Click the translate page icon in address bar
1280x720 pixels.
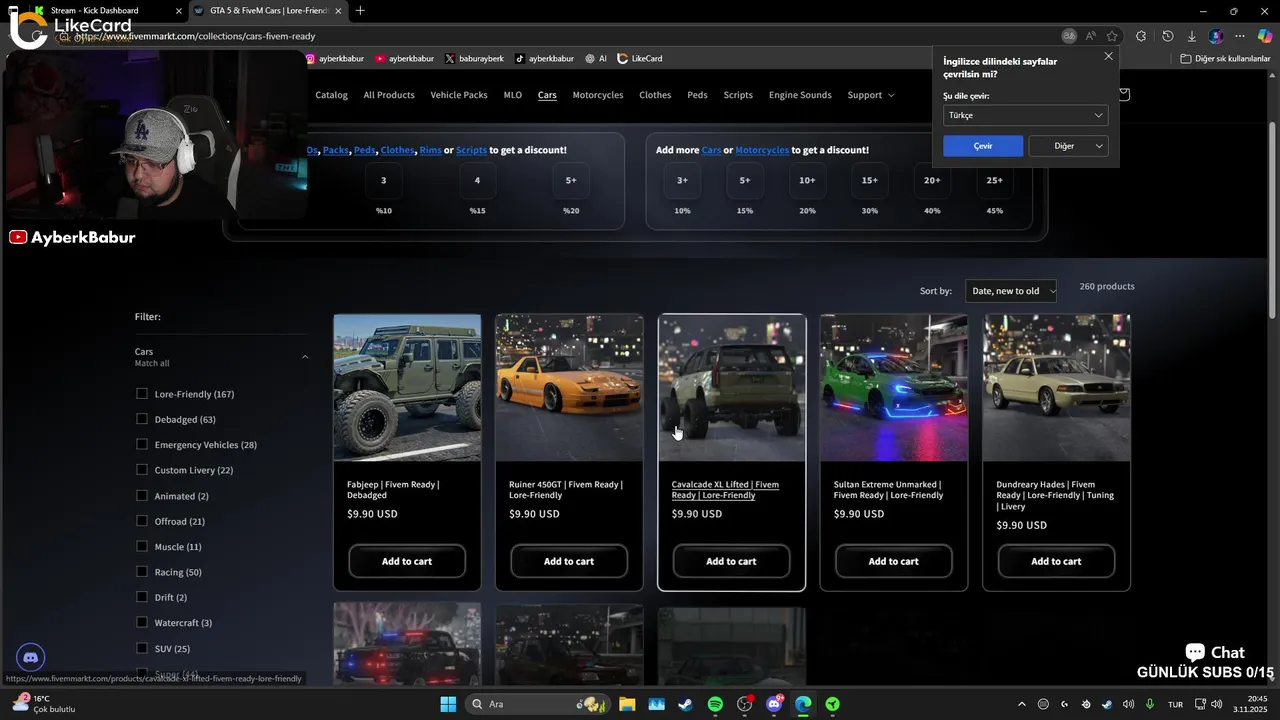point(1069,36)
